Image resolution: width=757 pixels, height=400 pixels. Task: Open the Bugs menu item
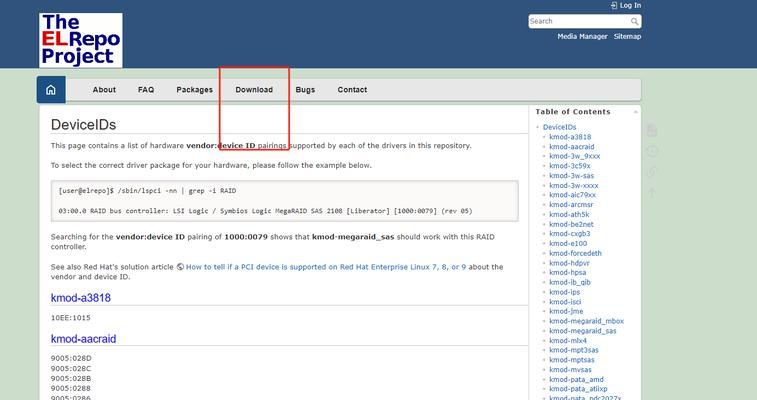point(305,90)
